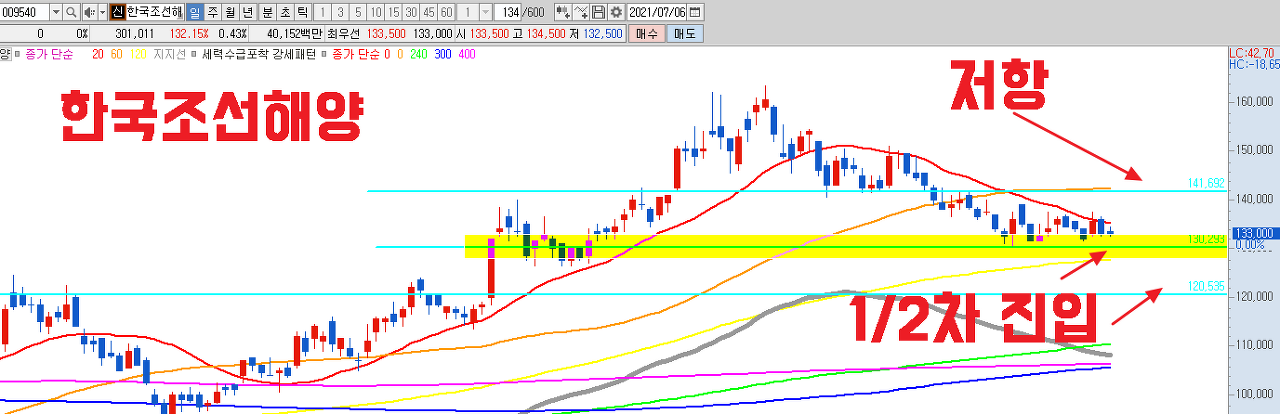Click the red 20 moving average label
This screenshot has height=414, width=1280.
click(98, 54)
